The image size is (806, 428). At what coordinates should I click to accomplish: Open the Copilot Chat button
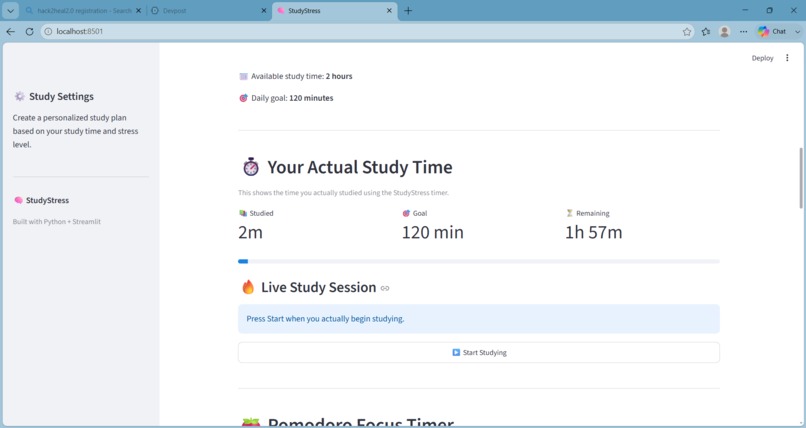[772, 31]
